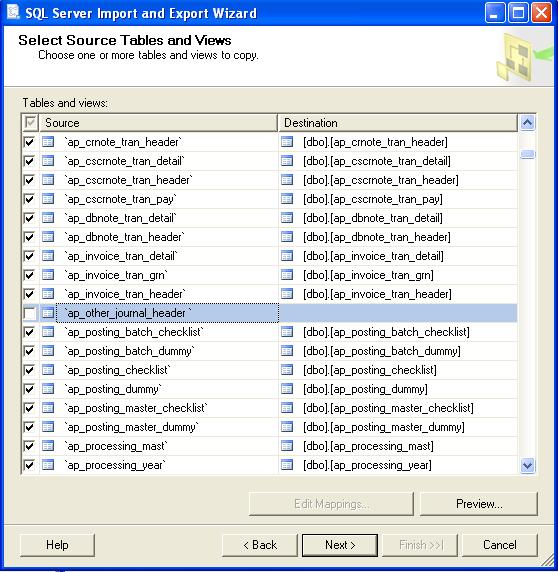Viewport: 558px width, 572px height.
Task: Toggle the select-all checkbox in Source header
Action: click(30, 123)
